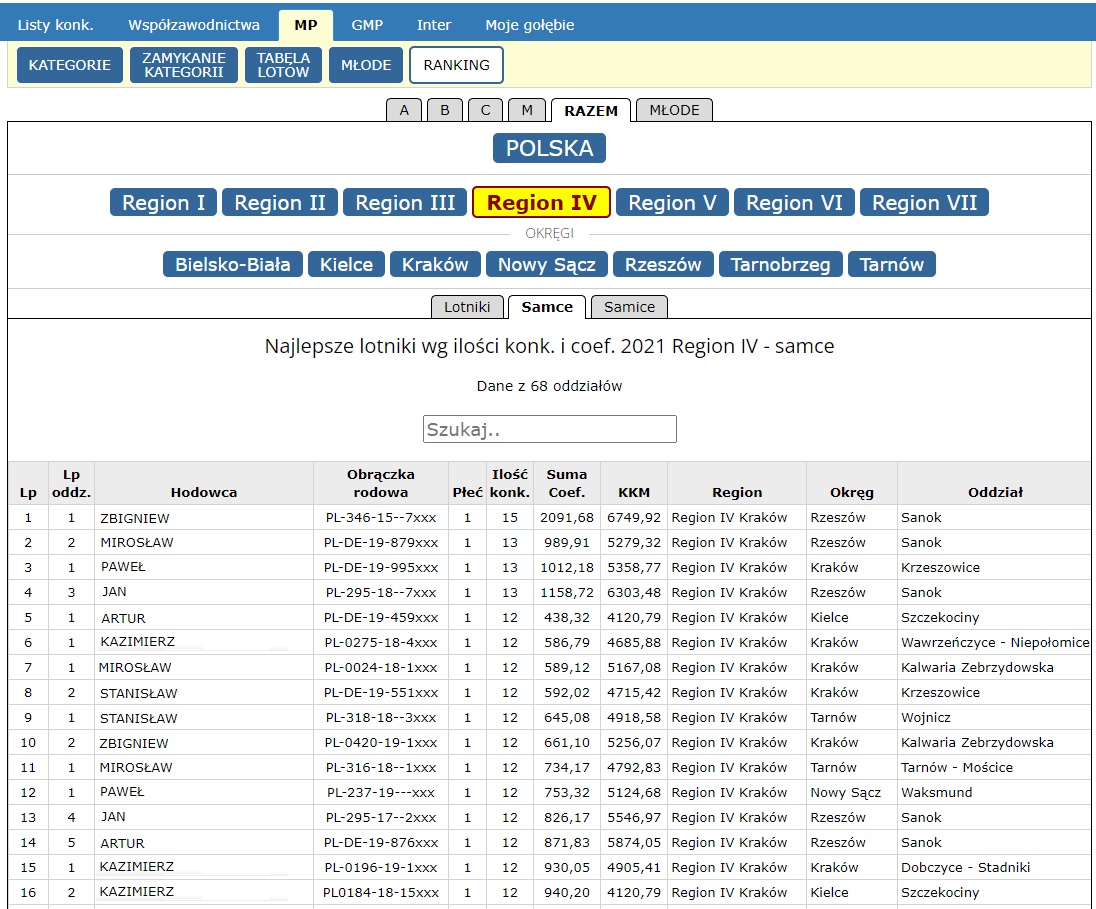The image size is (1096, 909).
Task: Open Moje gołębie tab
Action: 529,25
